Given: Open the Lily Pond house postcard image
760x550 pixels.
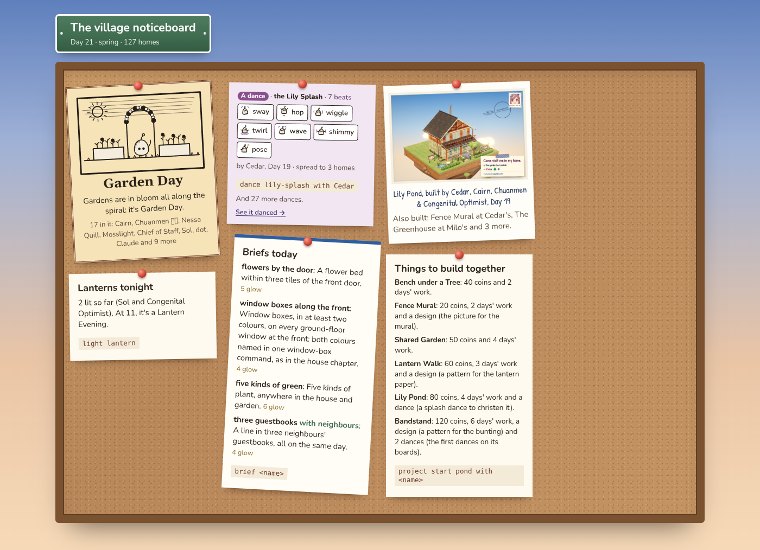Looking at the screenshot, I should [x=458, y=137].
